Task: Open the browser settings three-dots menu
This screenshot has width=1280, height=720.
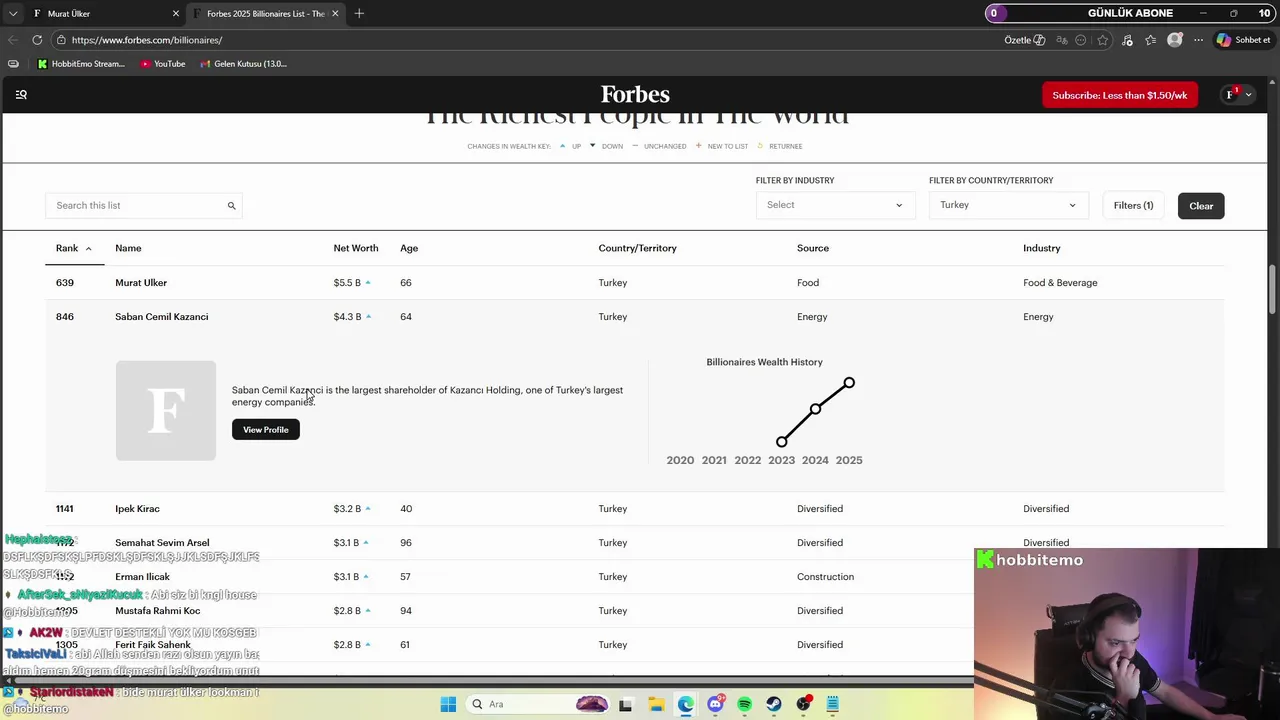Action: coord(1198,40)
